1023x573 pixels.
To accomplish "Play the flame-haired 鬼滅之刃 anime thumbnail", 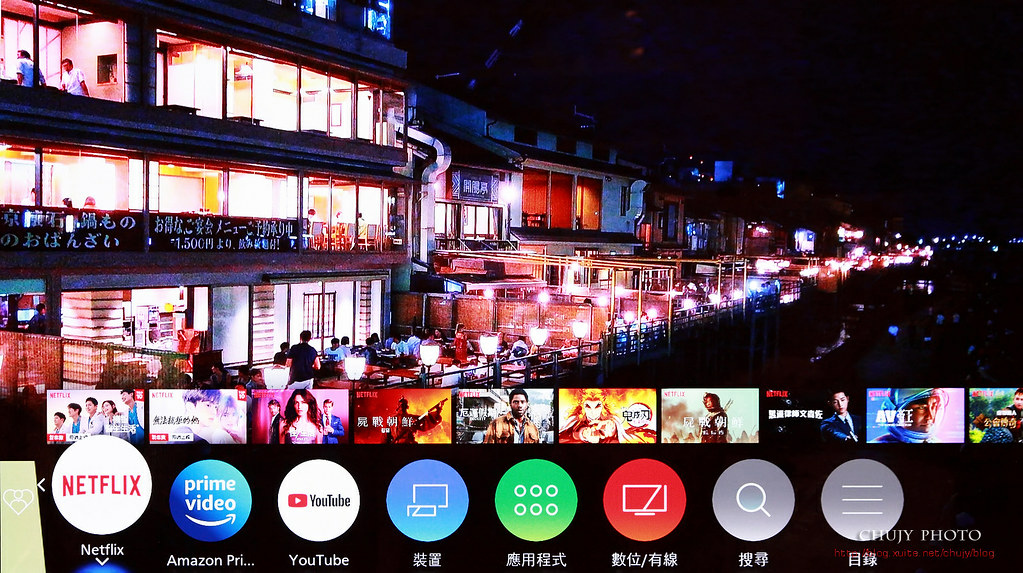I will (x=607, y=416).
